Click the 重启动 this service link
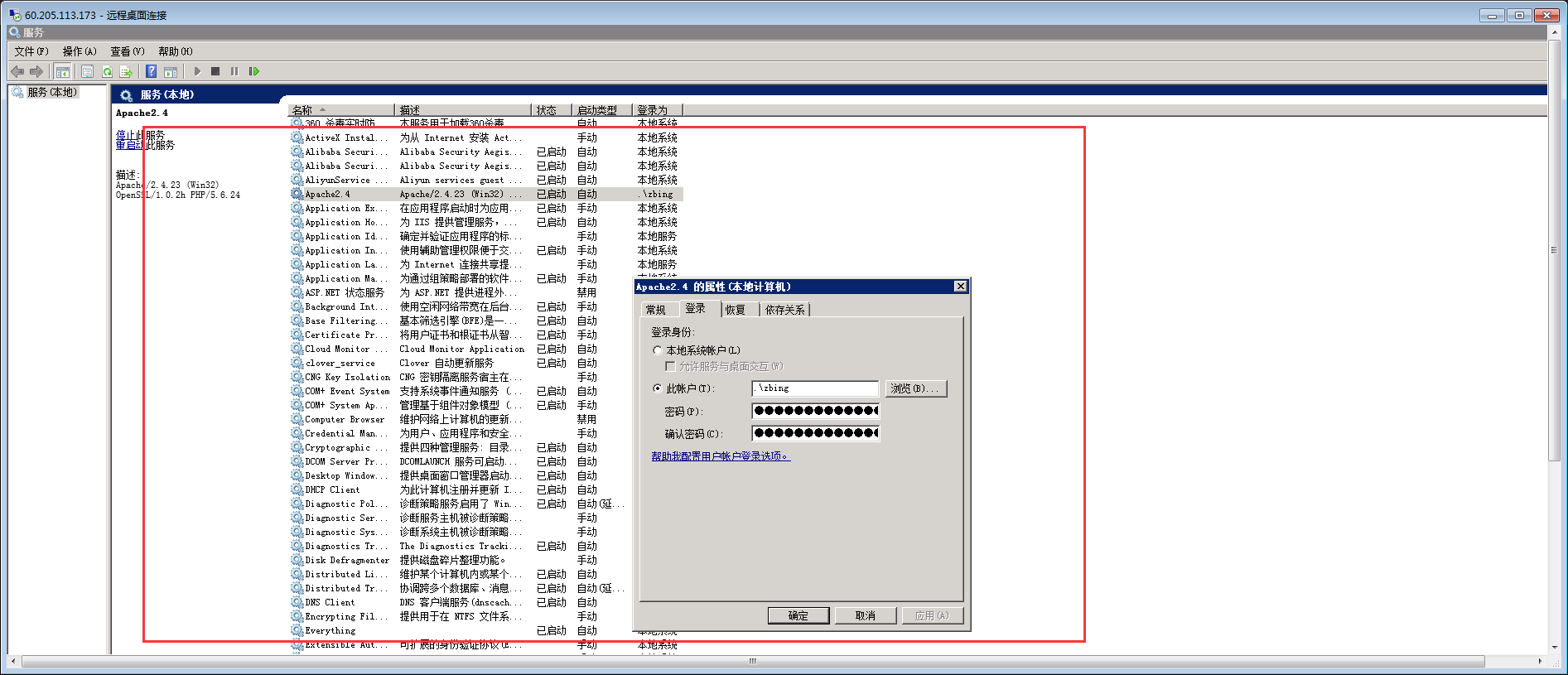Screen dimensions: 1568x675 (x=129, y=145)
